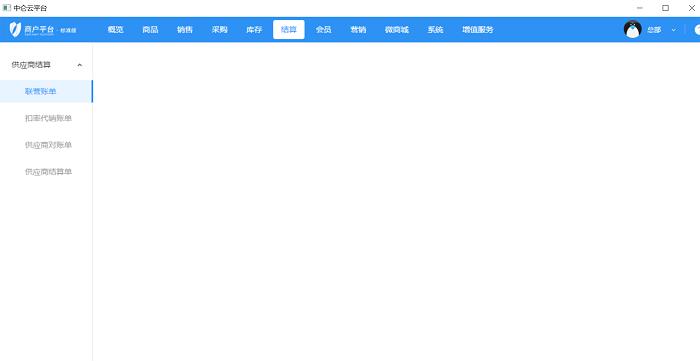Open the 会员 tab

tap(323, 29)
